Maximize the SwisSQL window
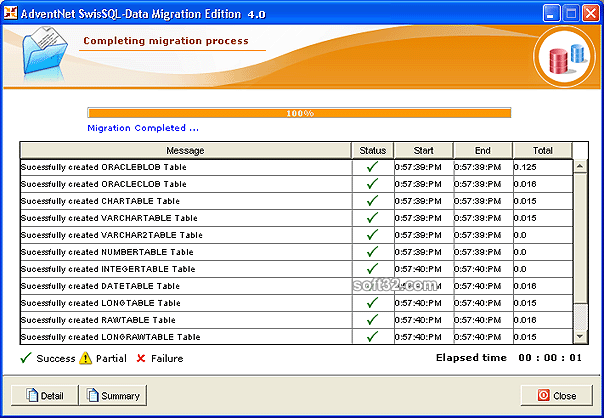Image resolution: width=604 pixels, height=418 pixels. [571, 13]
